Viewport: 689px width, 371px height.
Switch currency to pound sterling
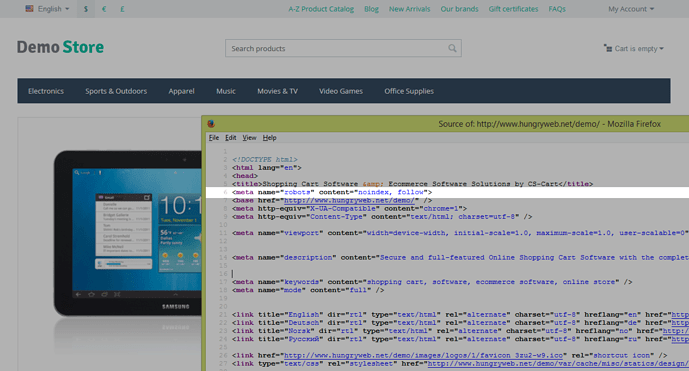click(x=122, y=9)
